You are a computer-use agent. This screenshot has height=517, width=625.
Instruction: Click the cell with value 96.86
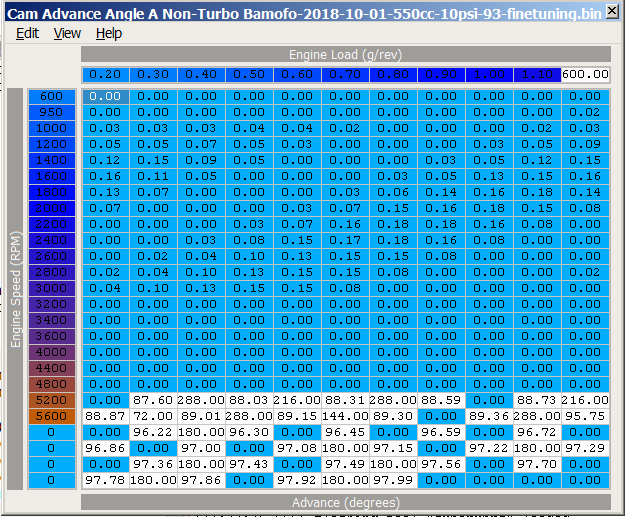click(x=105, y=448)
